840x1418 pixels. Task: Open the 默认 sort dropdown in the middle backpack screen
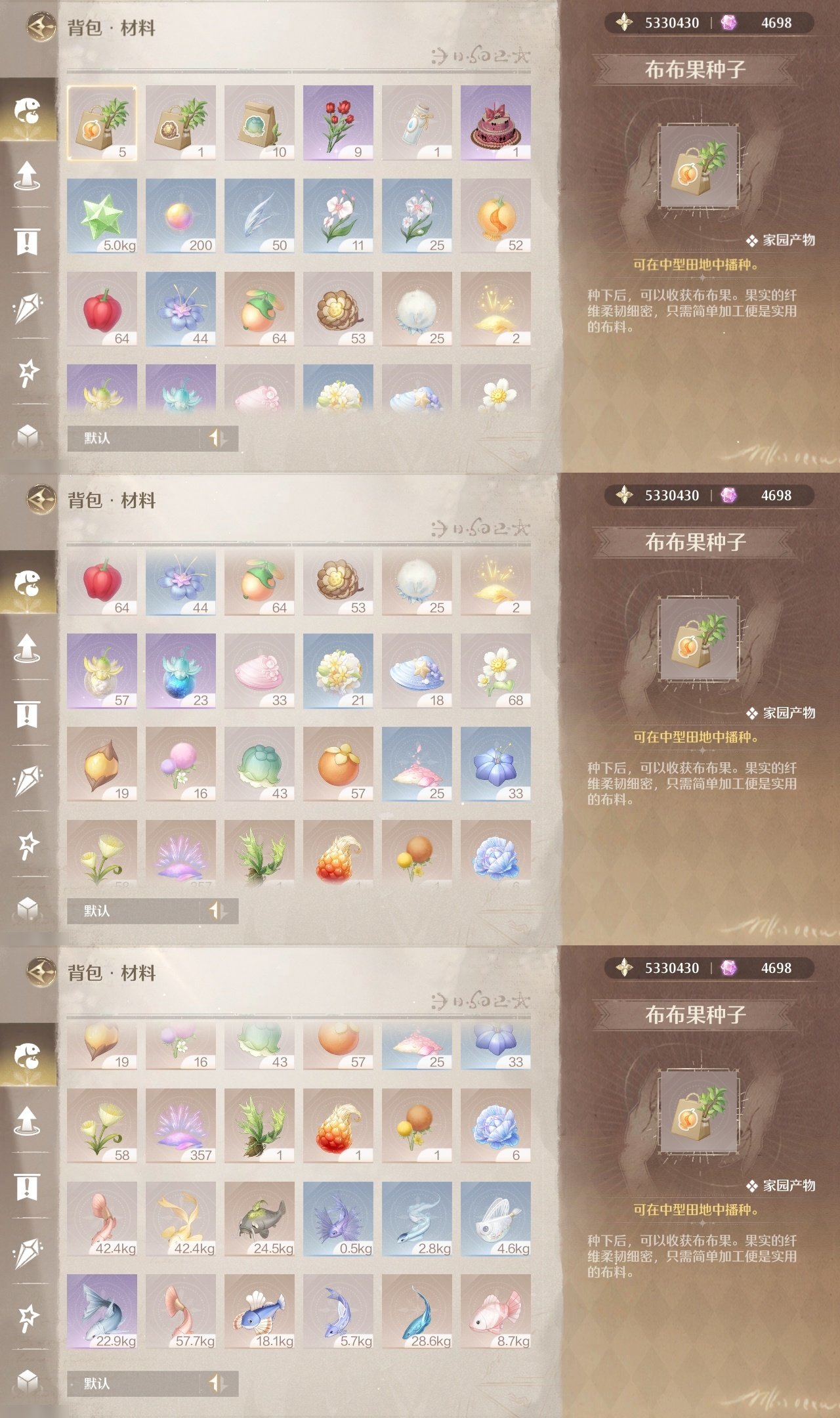[x=134, y=911]
